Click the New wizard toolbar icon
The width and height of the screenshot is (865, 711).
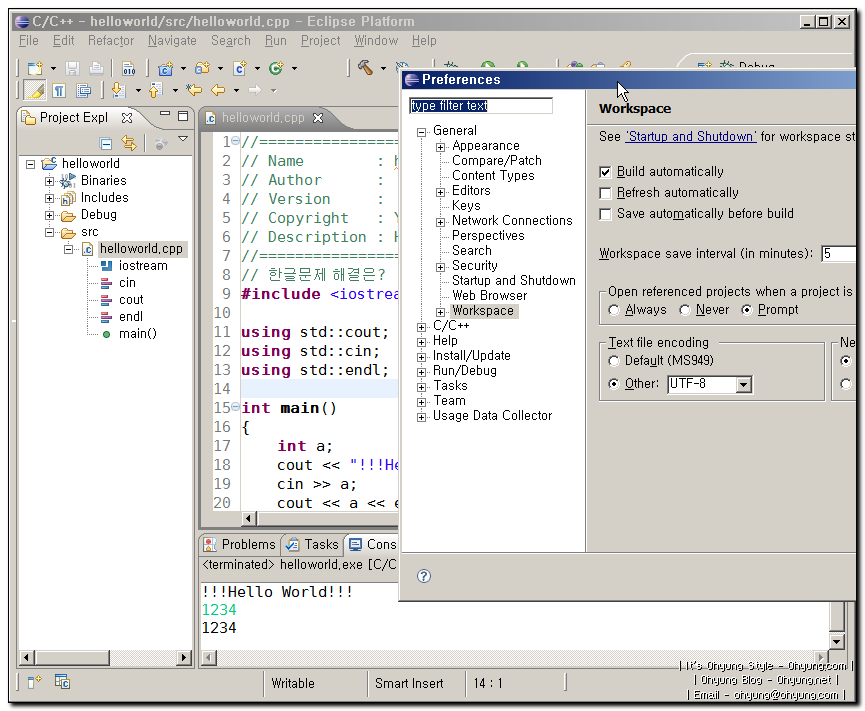[36, 68]
